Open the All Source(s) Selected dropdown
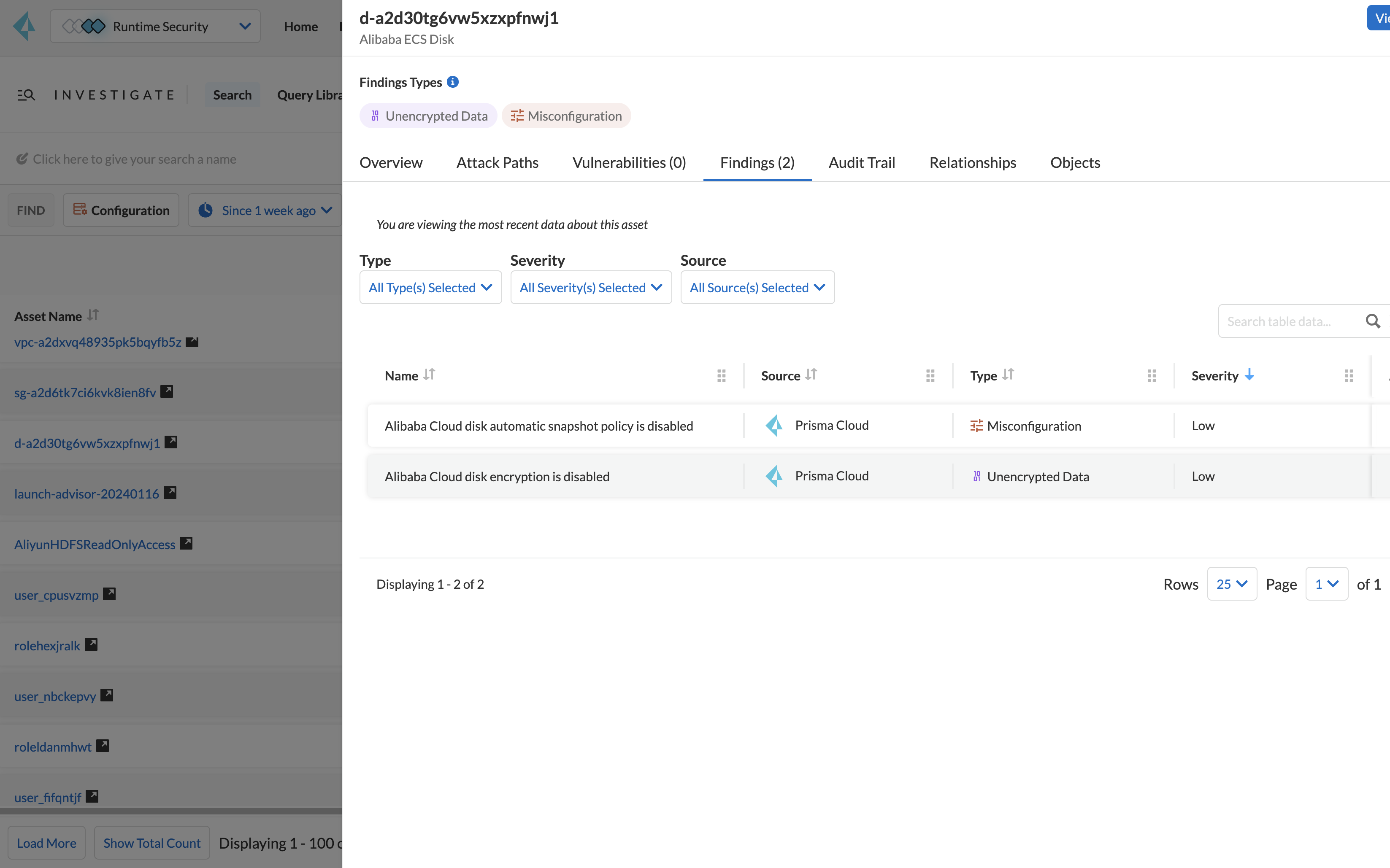This screenshot has width=1390, height=868. pos(757,288)
